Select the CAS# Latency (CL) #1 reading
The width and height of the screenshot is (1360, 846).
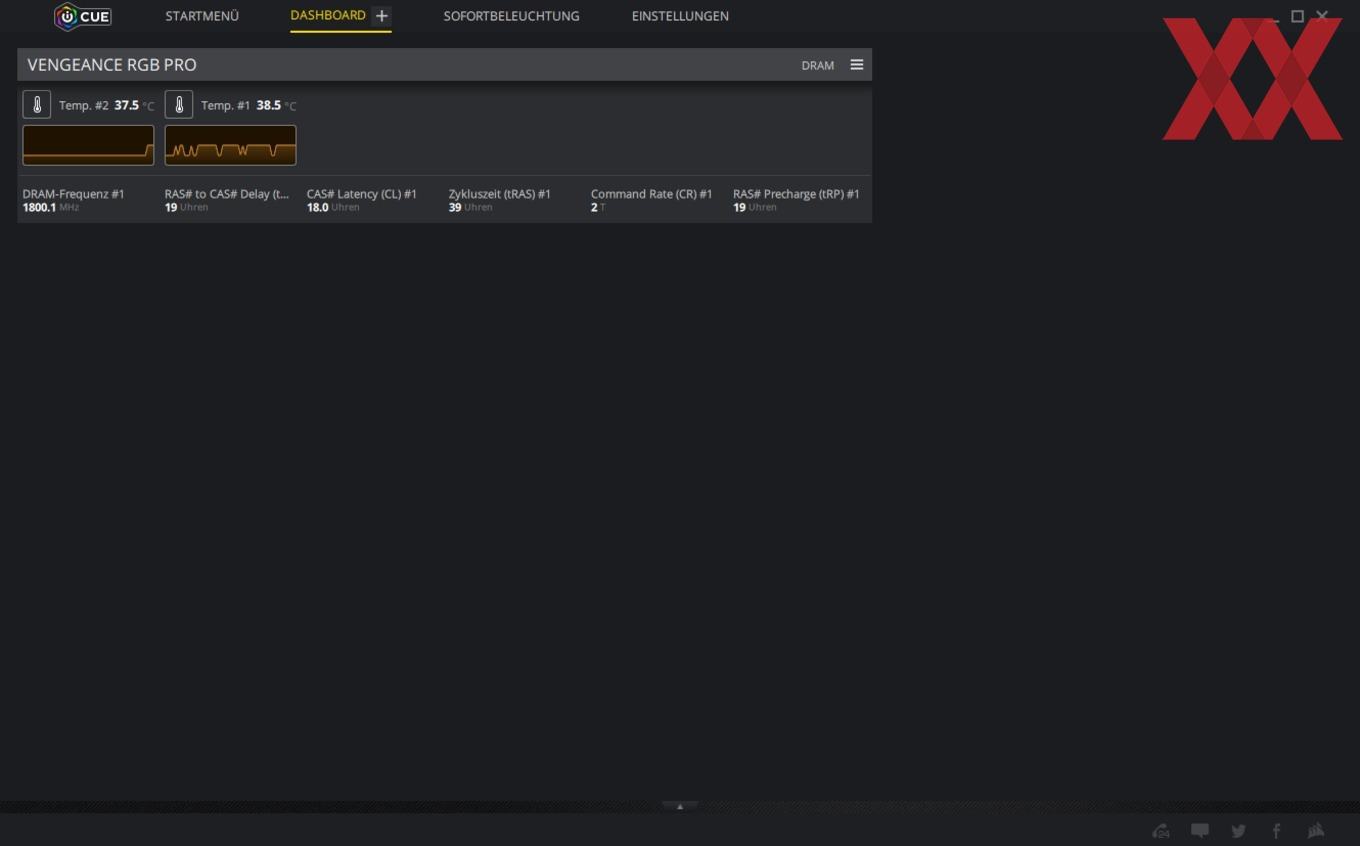362,200
